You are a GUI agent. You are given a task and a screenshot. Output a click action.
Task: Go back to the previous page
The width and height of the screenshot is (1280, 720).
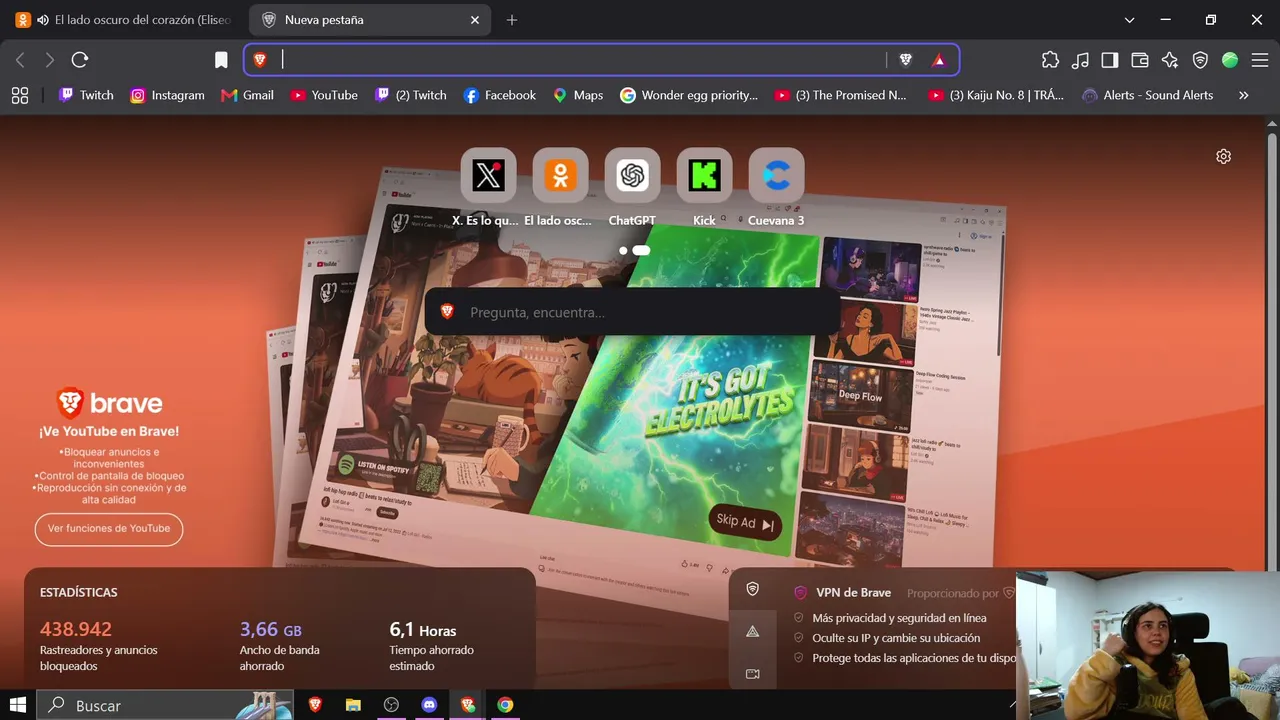pos(20,60)
